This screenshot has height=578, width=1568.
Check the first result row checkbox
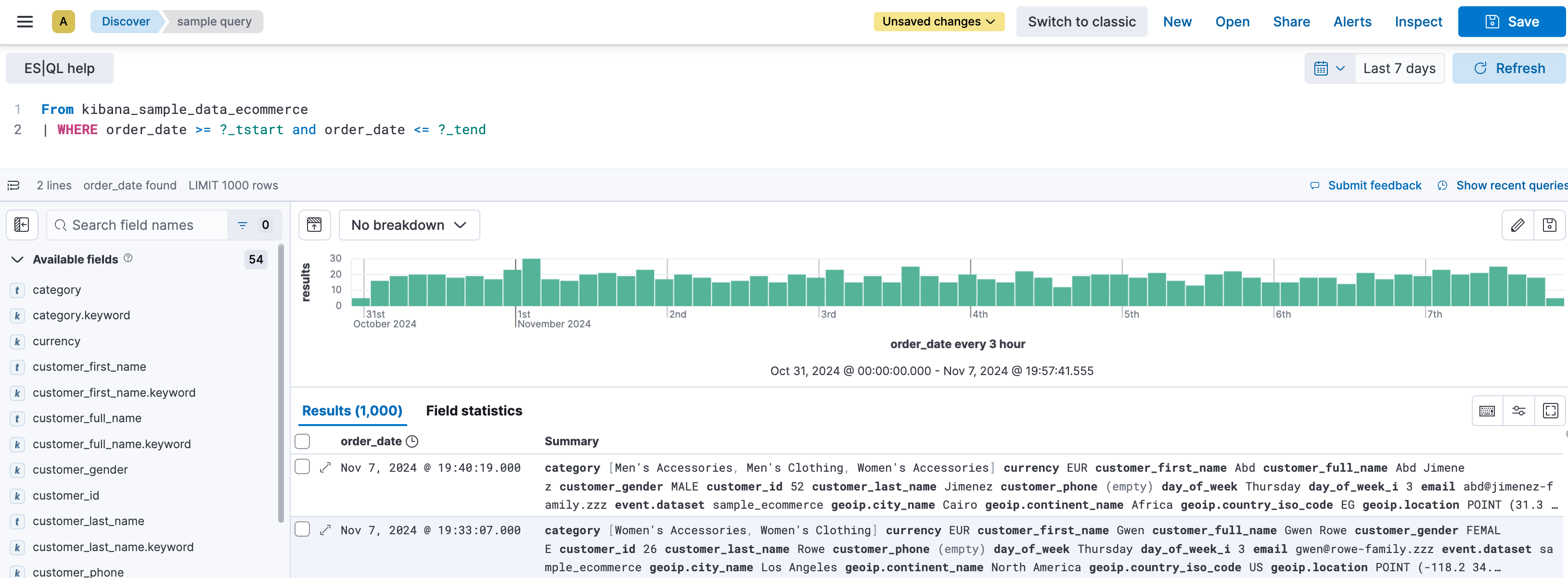(x=303, y=466)
